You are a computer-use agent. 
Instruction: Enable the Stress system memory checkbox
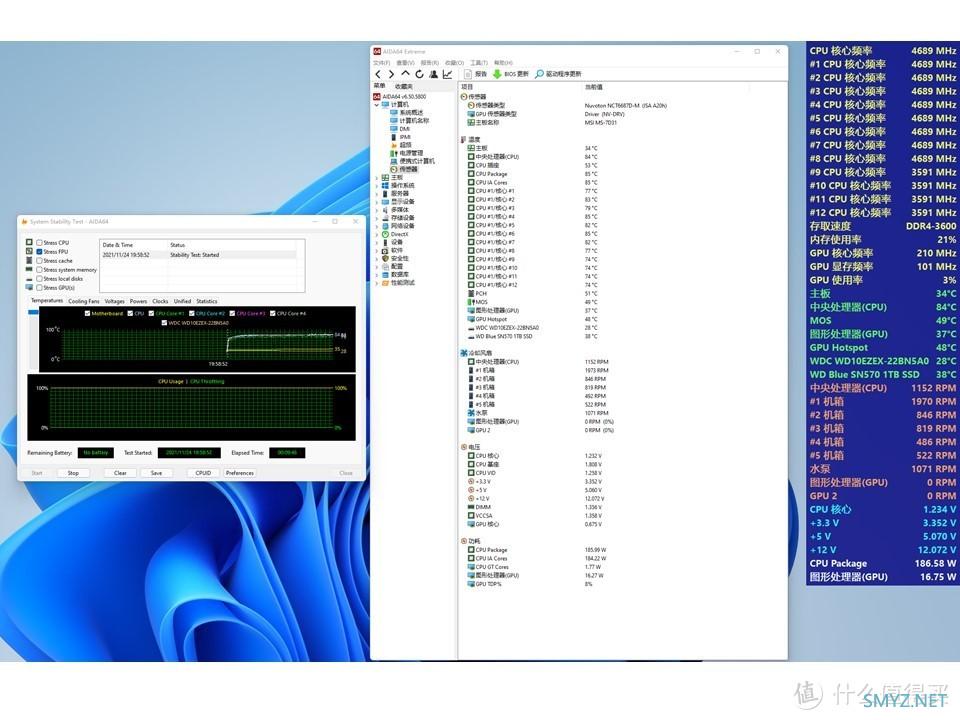pos(39,269)
